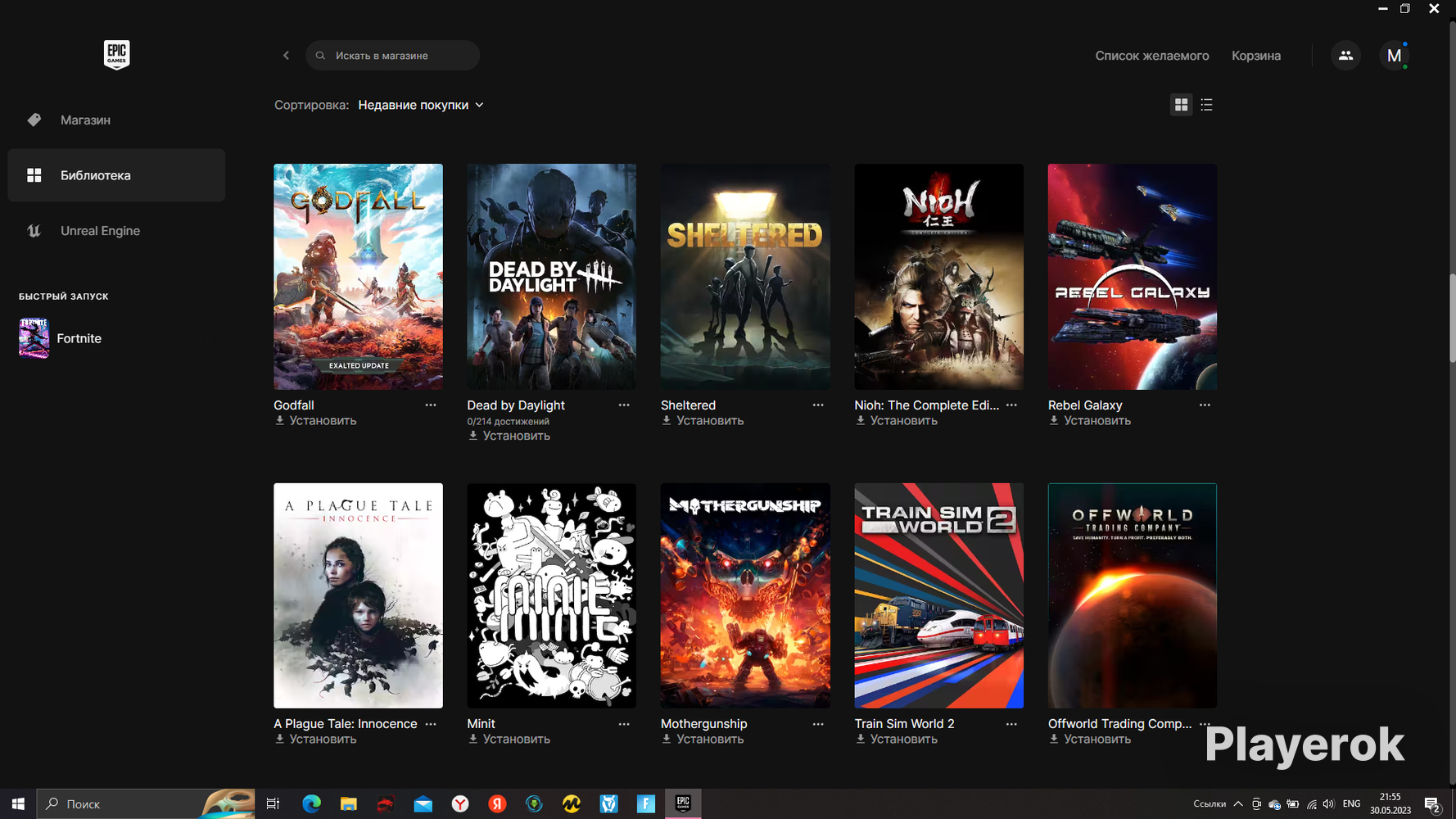Screen dimensions: 1456x819
Task: Install Mothergunship via Установить
Action: pyautogui.click(x=703, y=740)
